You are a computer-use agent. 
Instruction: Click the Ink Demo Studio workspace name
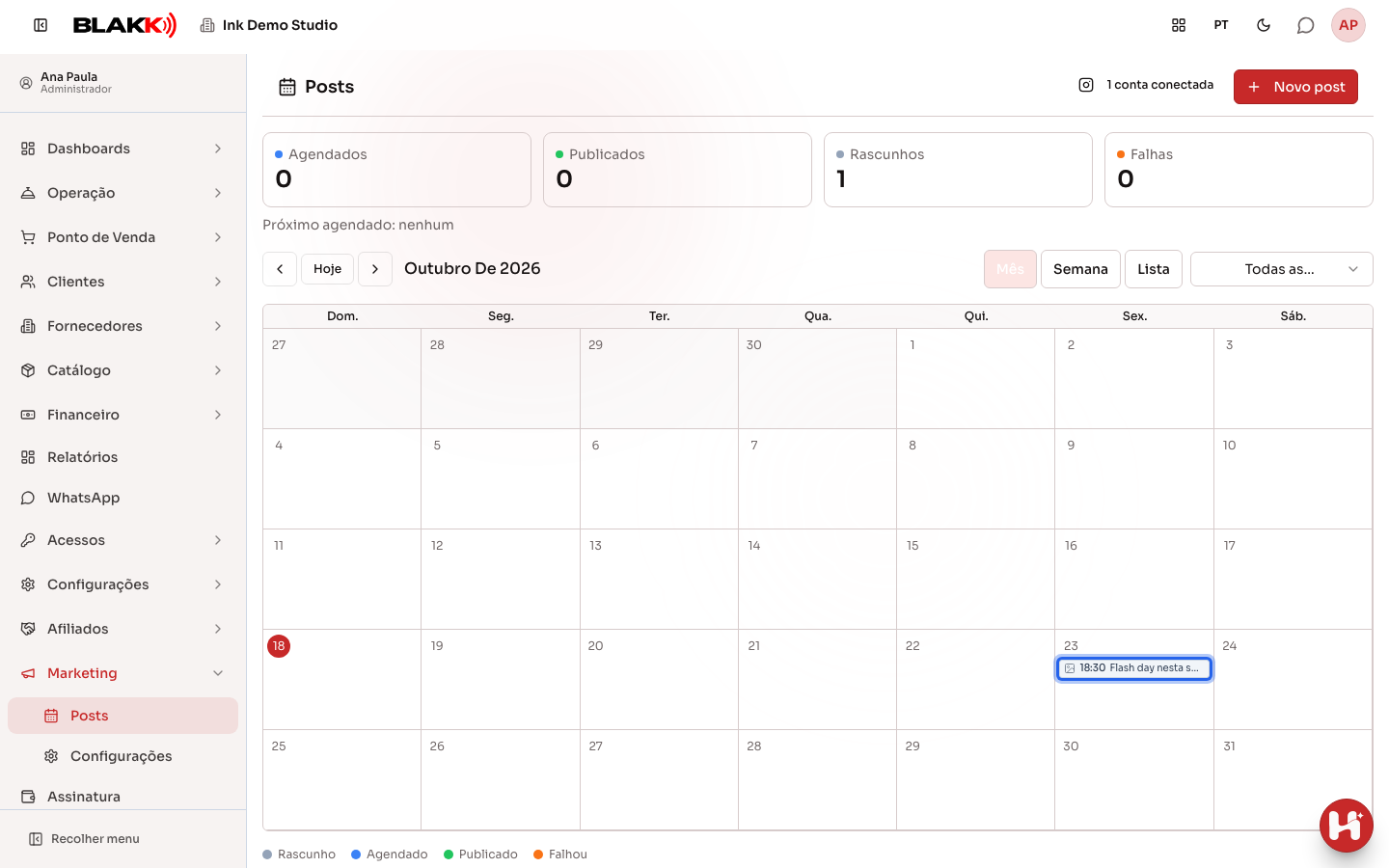pos(280,25)
